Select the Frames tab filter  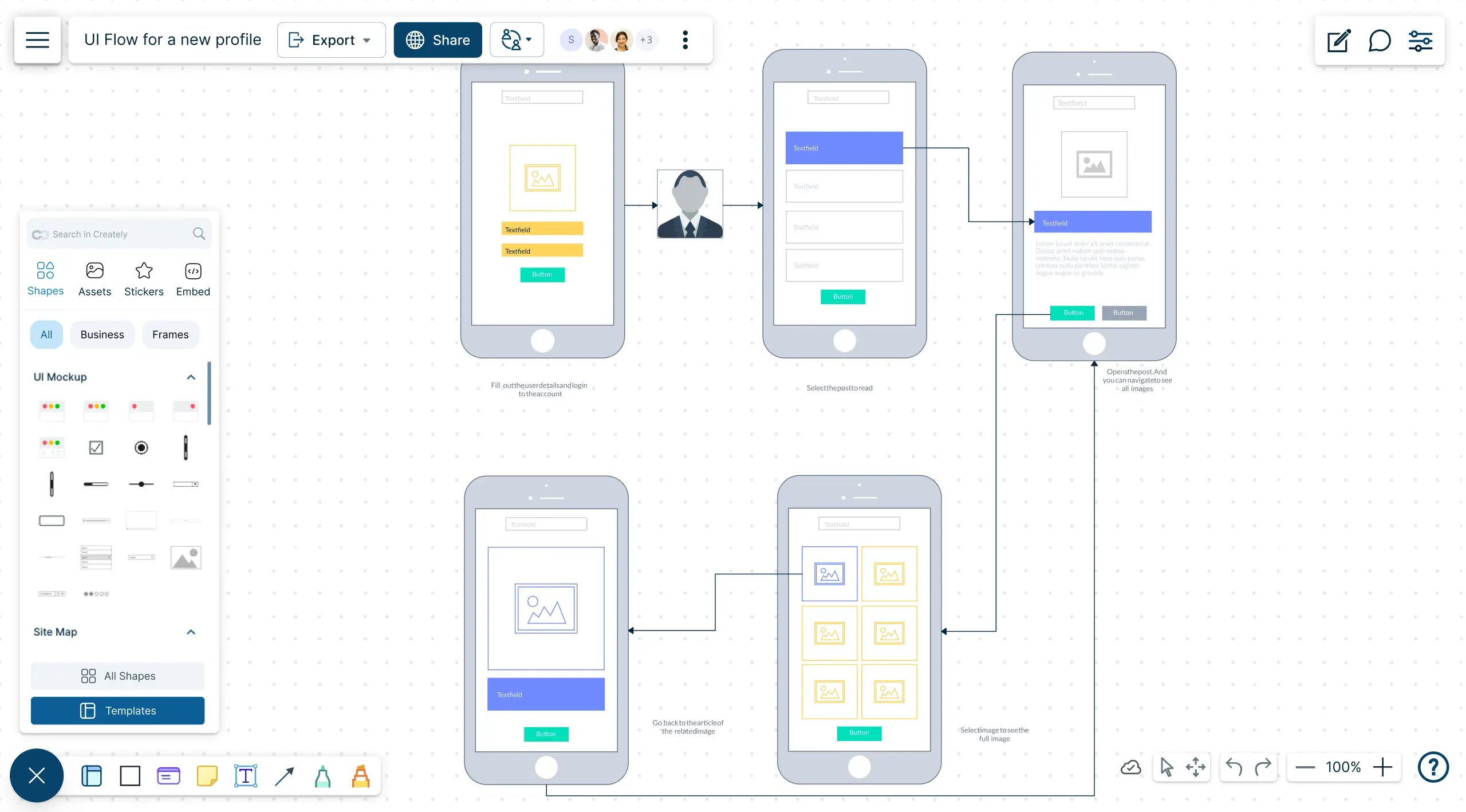click(170, 334)
